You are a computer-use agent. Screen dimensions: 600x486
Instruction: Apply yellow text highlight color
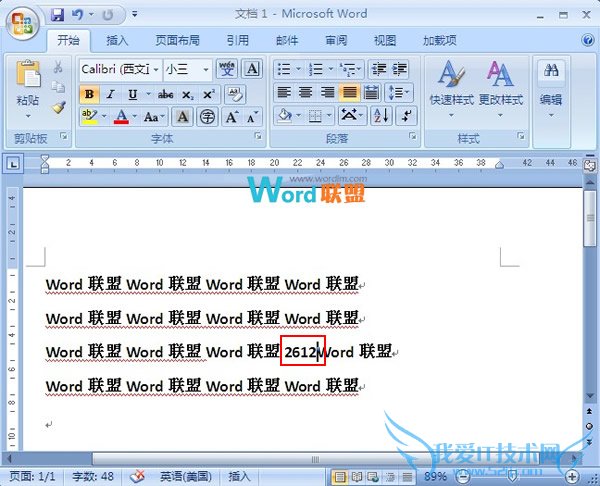pos(90,117)
